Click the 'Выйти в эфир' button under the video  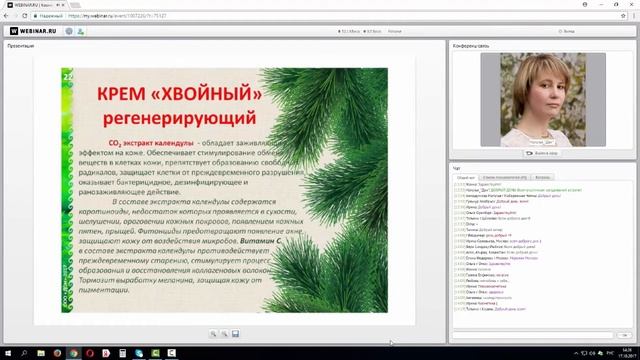(542, 153)
